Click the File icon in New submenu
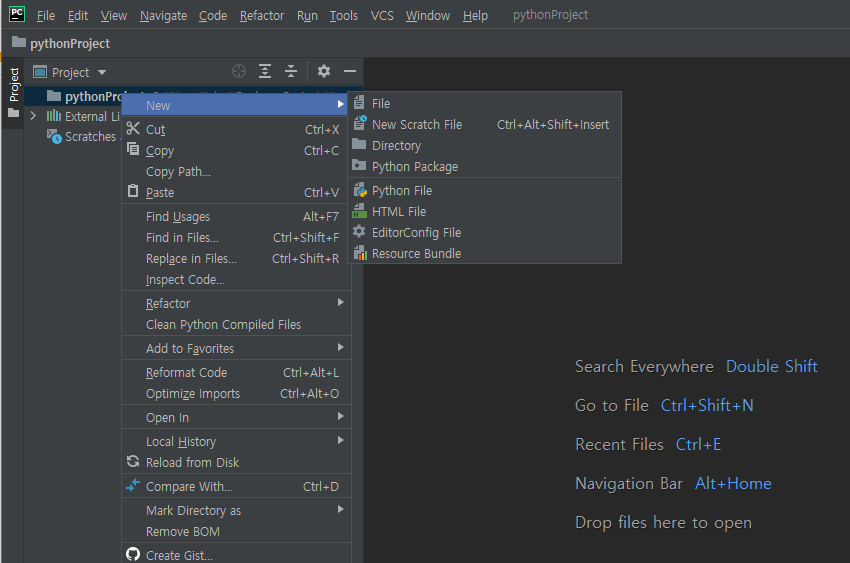850x563 pixels. (x=359, y=102)
